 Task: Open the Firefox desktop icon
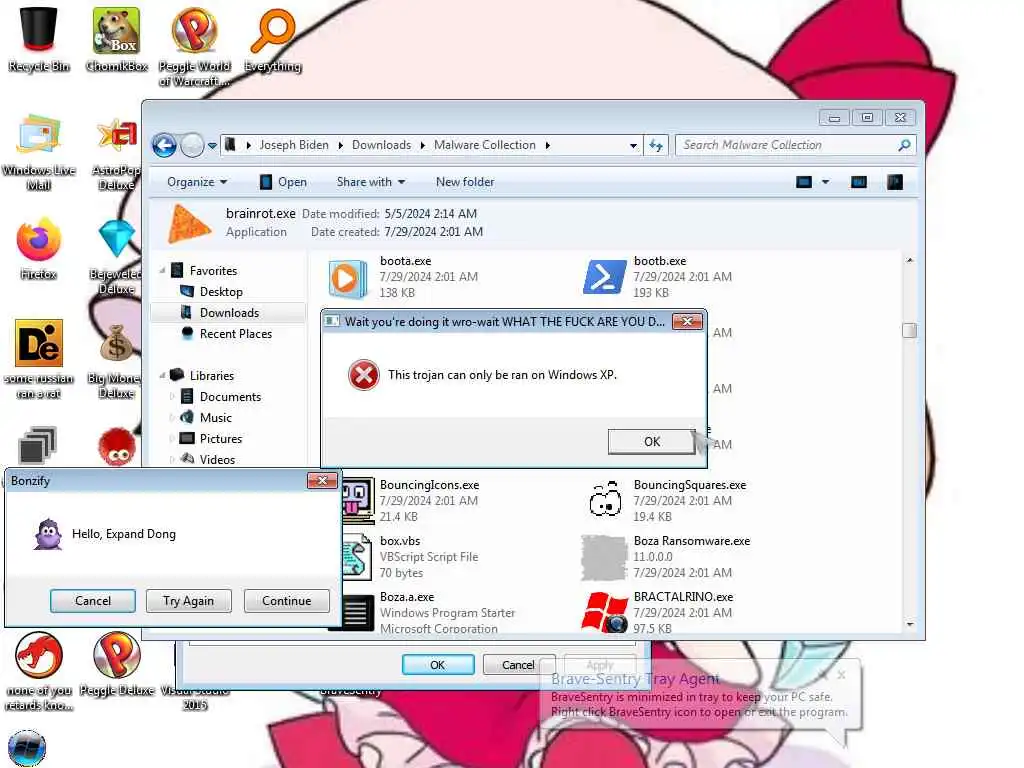(39, 248)
